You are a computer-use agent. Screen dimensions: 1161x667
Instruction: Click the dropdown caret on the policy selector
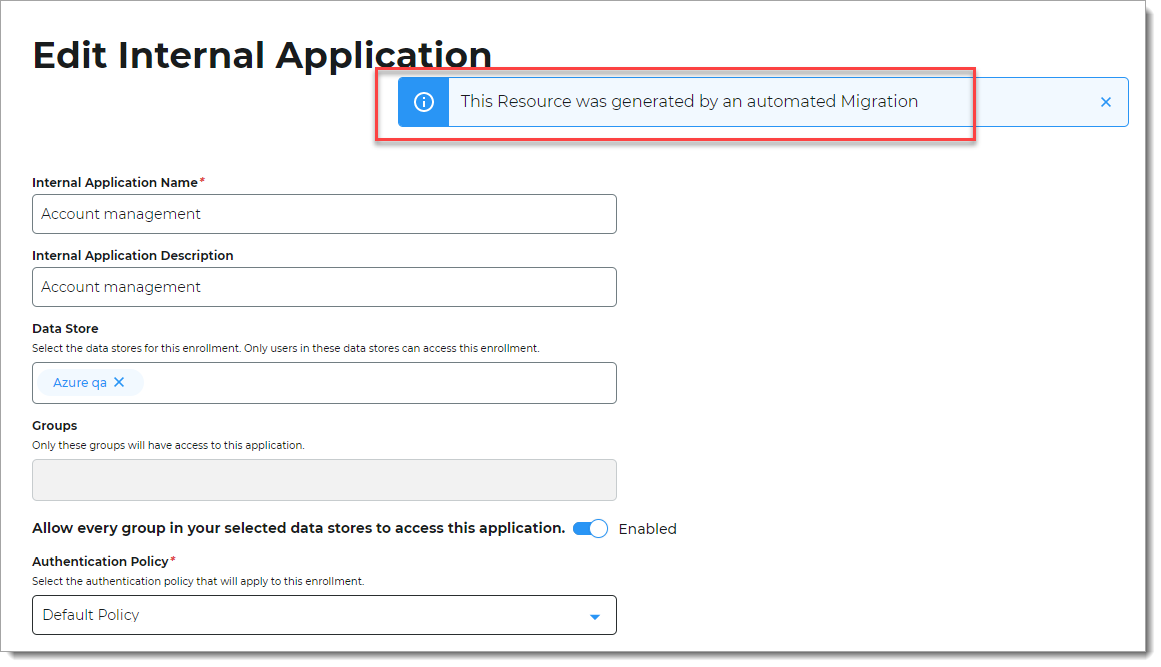pos(595,615)
